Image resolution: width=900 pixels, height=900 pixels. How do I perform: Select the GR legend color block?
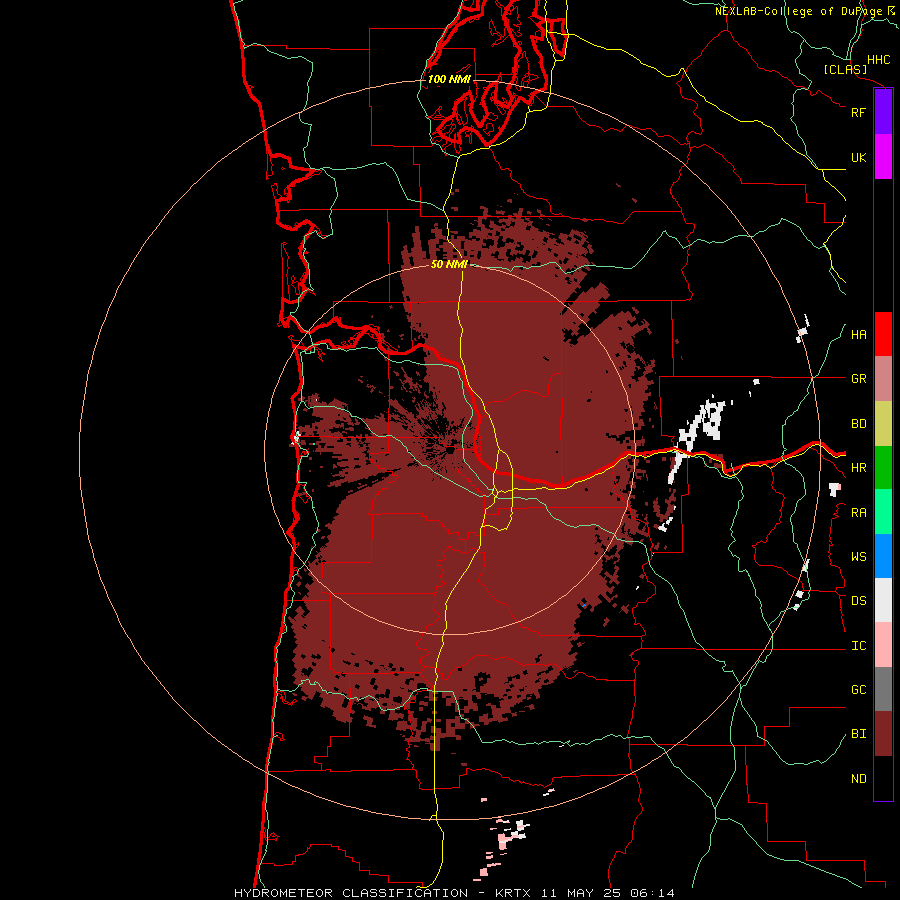point(883,379)
